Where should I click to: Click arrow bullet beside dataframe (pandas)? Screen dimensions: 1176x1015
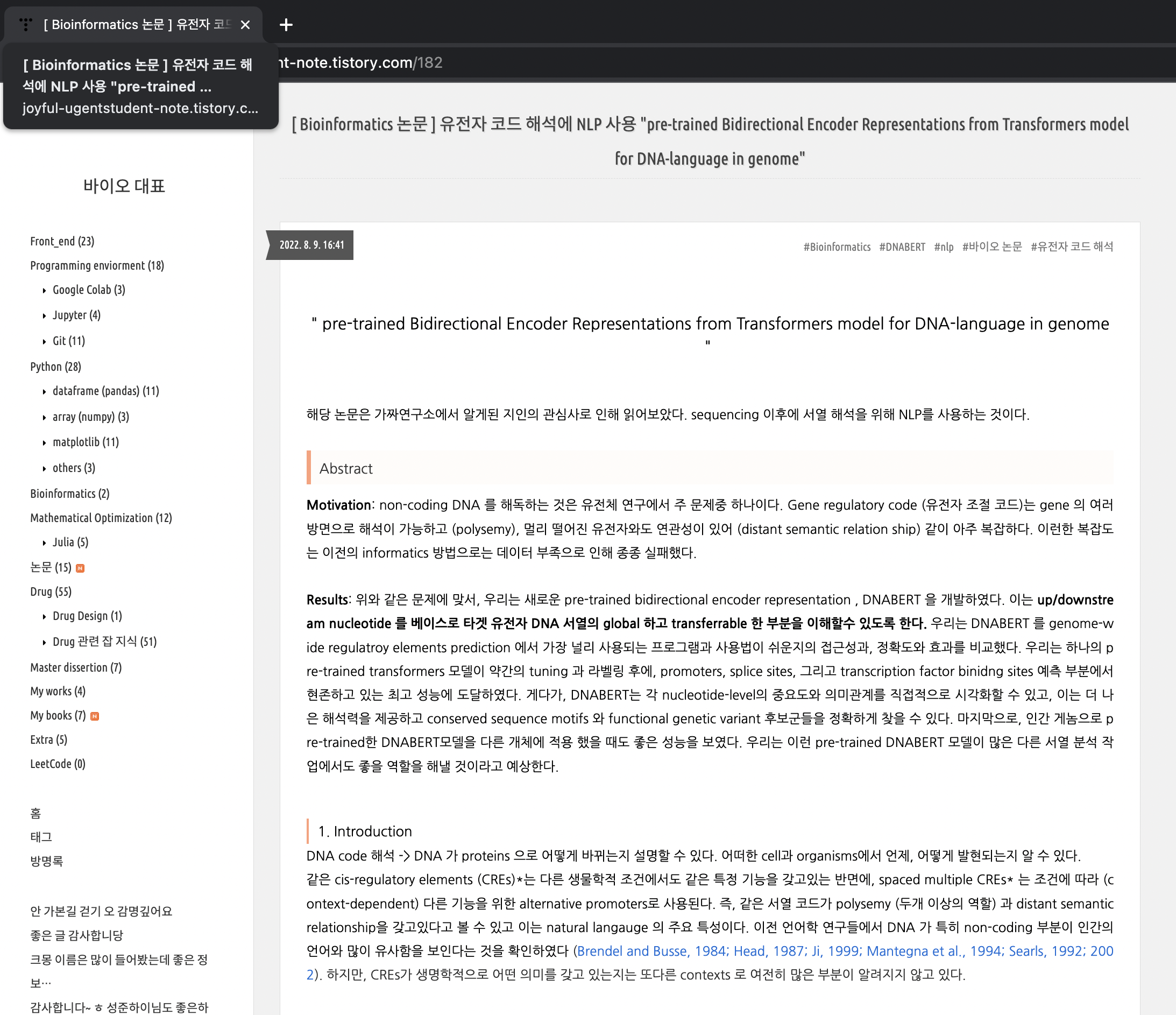pyautogui.click(x=44, y=392)
